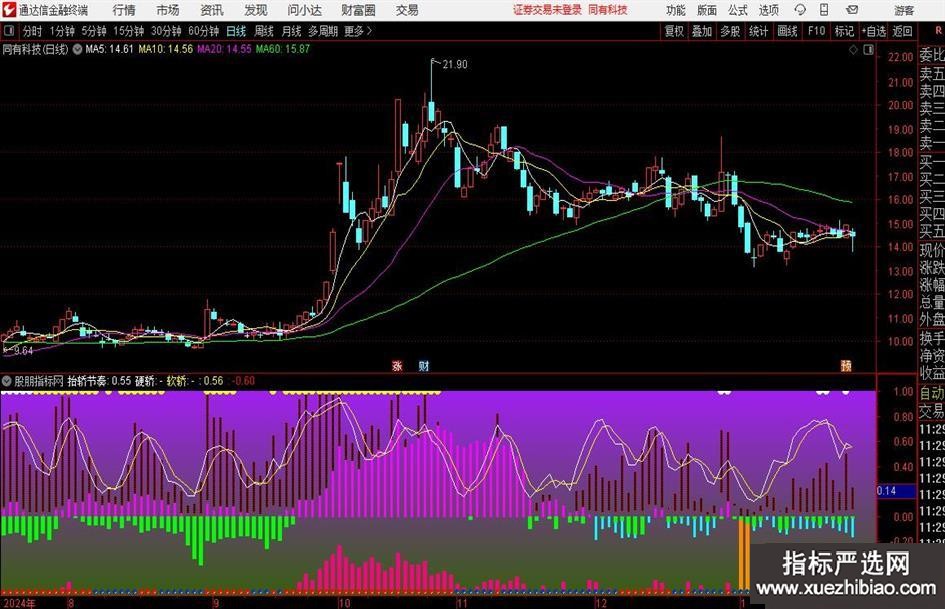This screenshot has height=609, width=945.
Task: Toggle the right info panel icon
Action: (x=868, y=50)
